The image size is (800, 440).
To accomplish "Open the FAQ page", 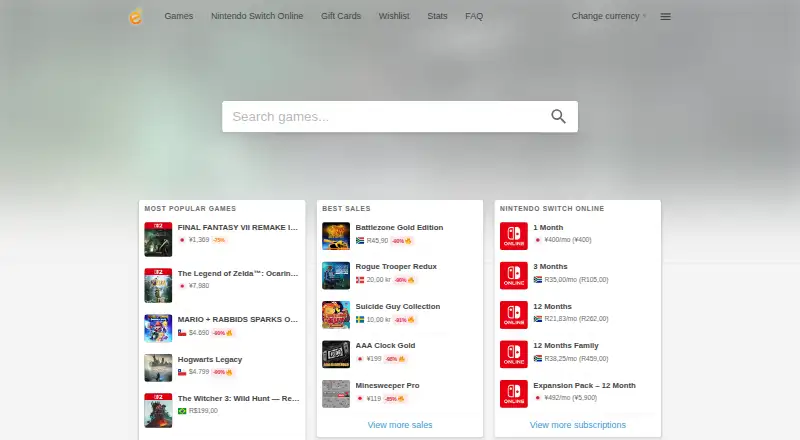I will pos(474,16).
